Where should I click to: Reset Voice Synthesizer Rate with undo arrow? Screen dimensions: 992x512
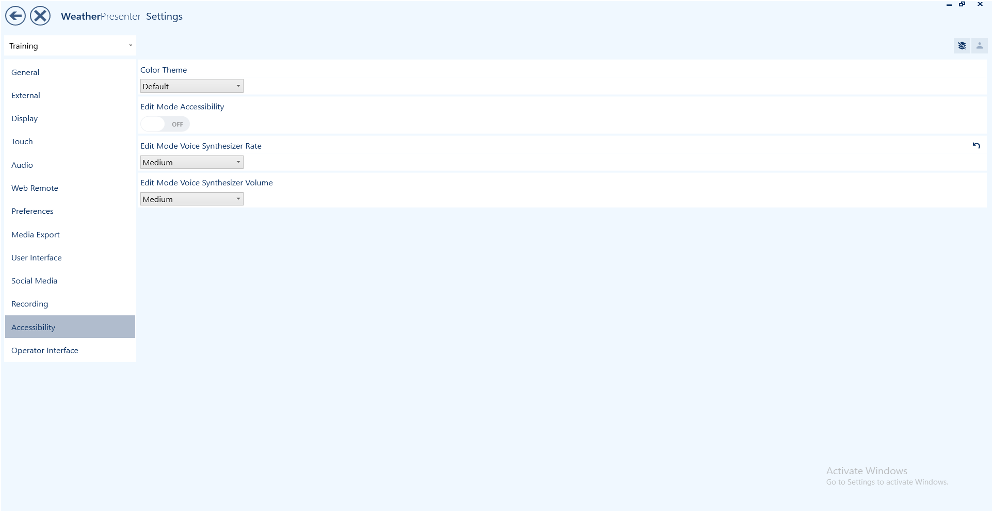(x=976, y=146)
